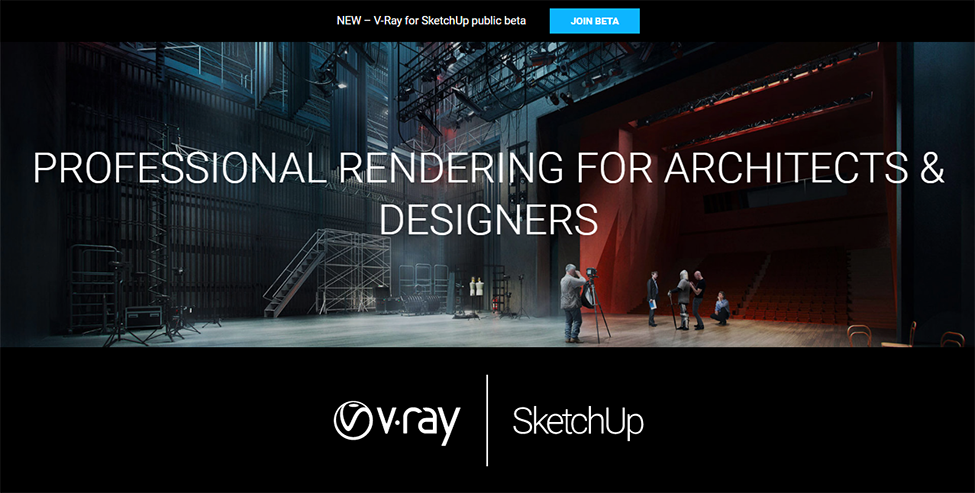Click the word DESIGNERS in the headline
The width and height of the screenshot is (975, 493).
pyautogui.click(x=489, y=218)
